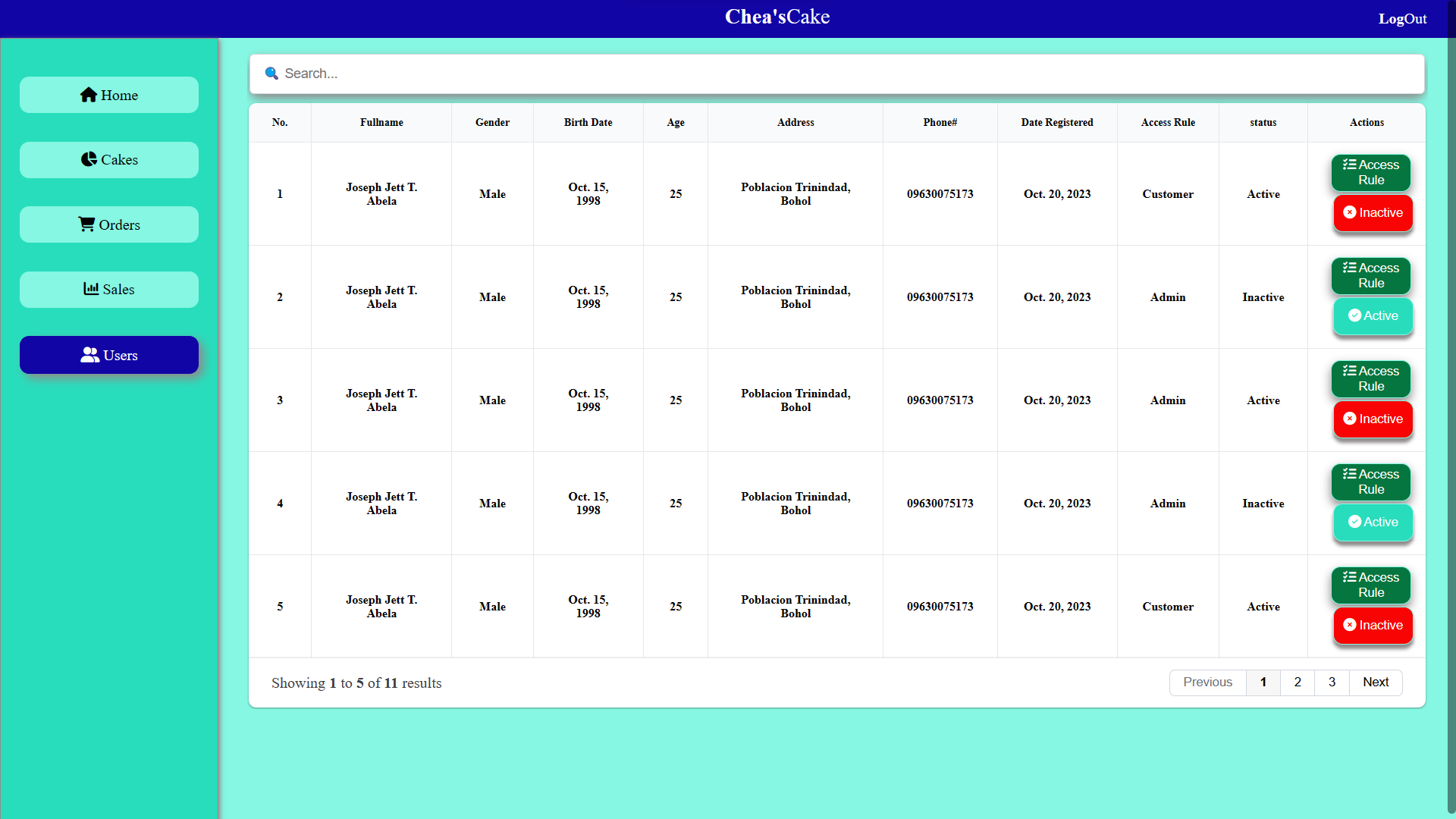Activate user row 2 with Active button
The image size is (1456, 819).
click(1373, 316)
